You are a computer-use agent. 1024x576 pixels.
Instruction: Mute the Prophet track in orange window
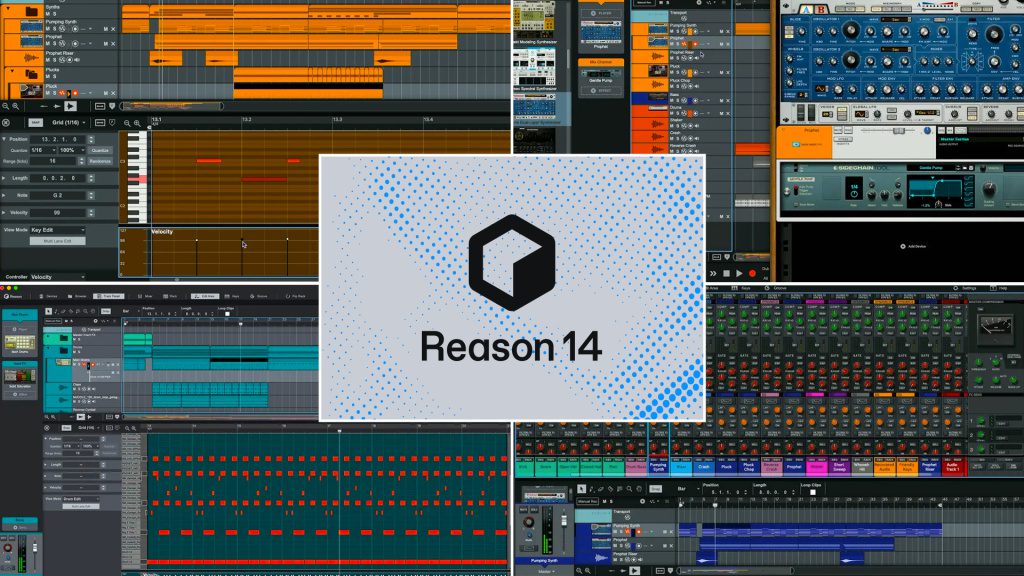tap(48, 44)
